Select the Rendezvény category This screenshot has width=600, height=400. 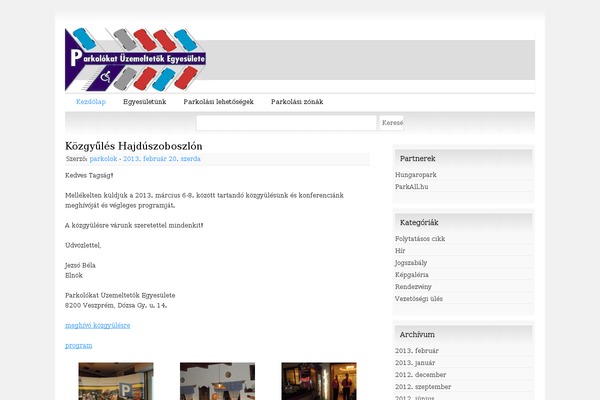click(413, 287)
